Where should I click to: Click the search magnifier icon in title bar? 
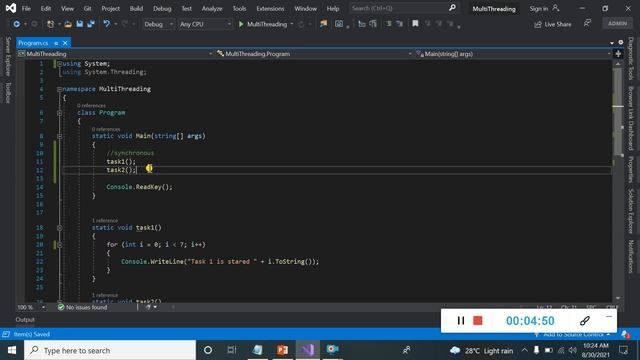tap(452, 8)
